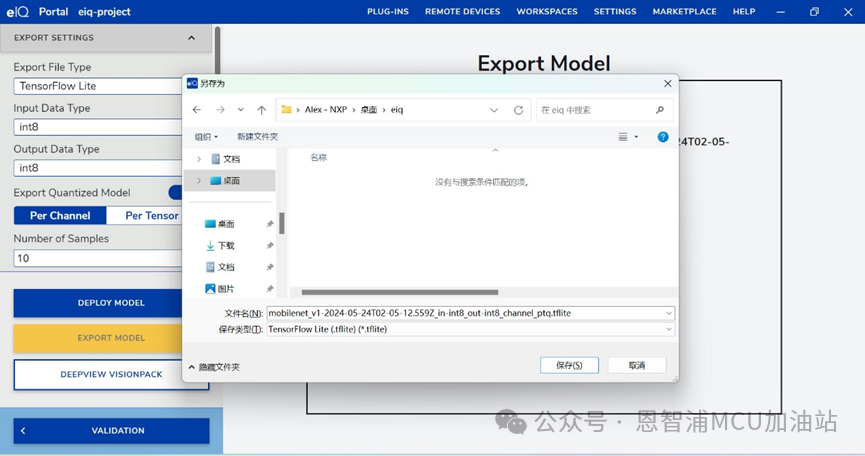Open the Input Data Type dropdown
The image size is (865, 456).
click(98, 127)
